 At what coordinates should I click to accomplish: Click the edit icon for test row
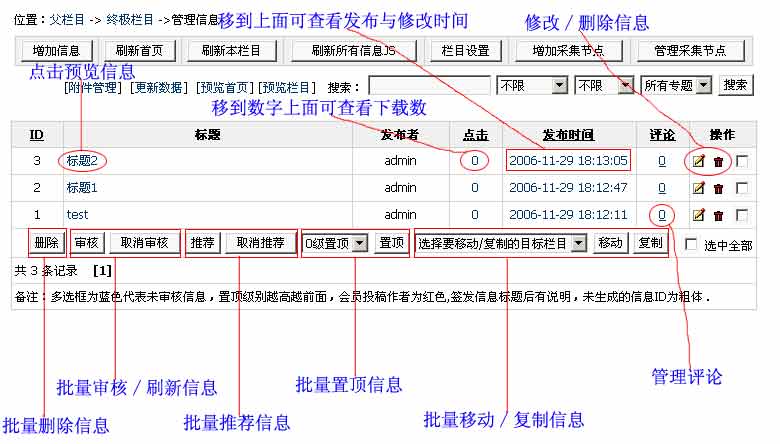pos(699,214)
